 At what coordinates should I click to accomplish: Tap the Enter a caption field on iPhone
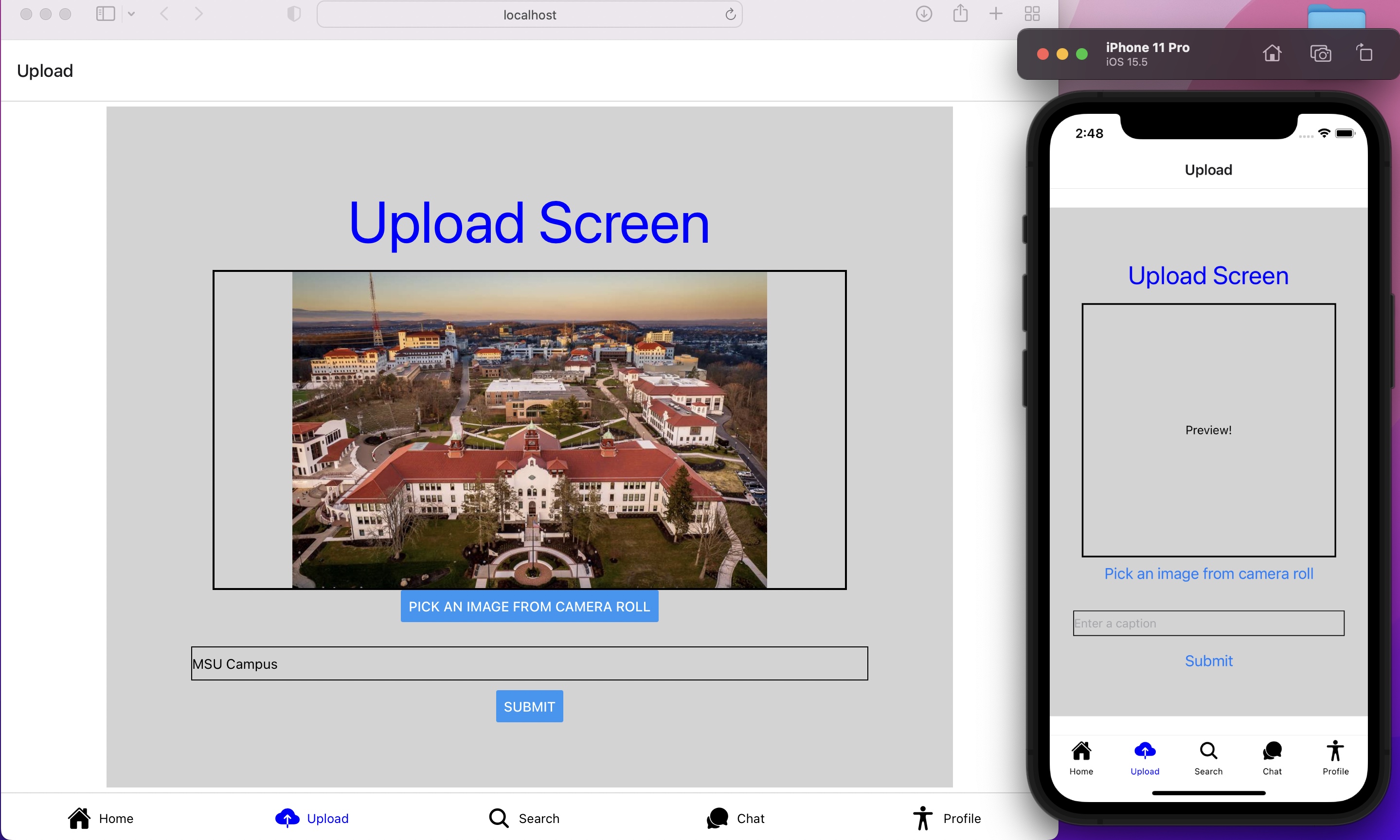(1209, 623)
